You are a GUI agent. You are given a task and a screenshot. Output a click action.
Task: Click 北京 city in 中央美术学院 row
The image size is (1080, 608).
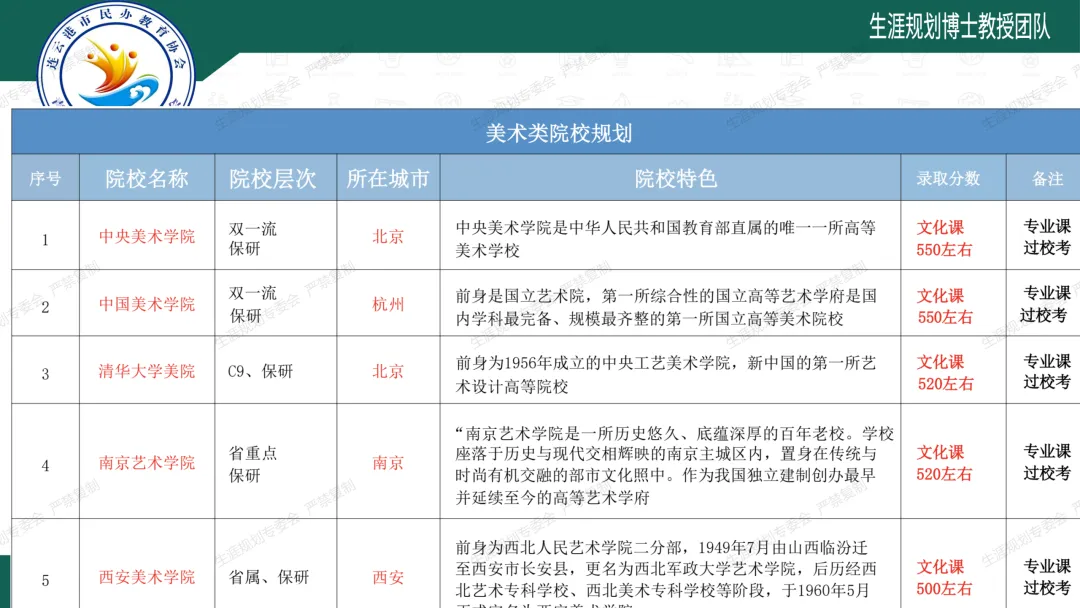tap(388, 236)
